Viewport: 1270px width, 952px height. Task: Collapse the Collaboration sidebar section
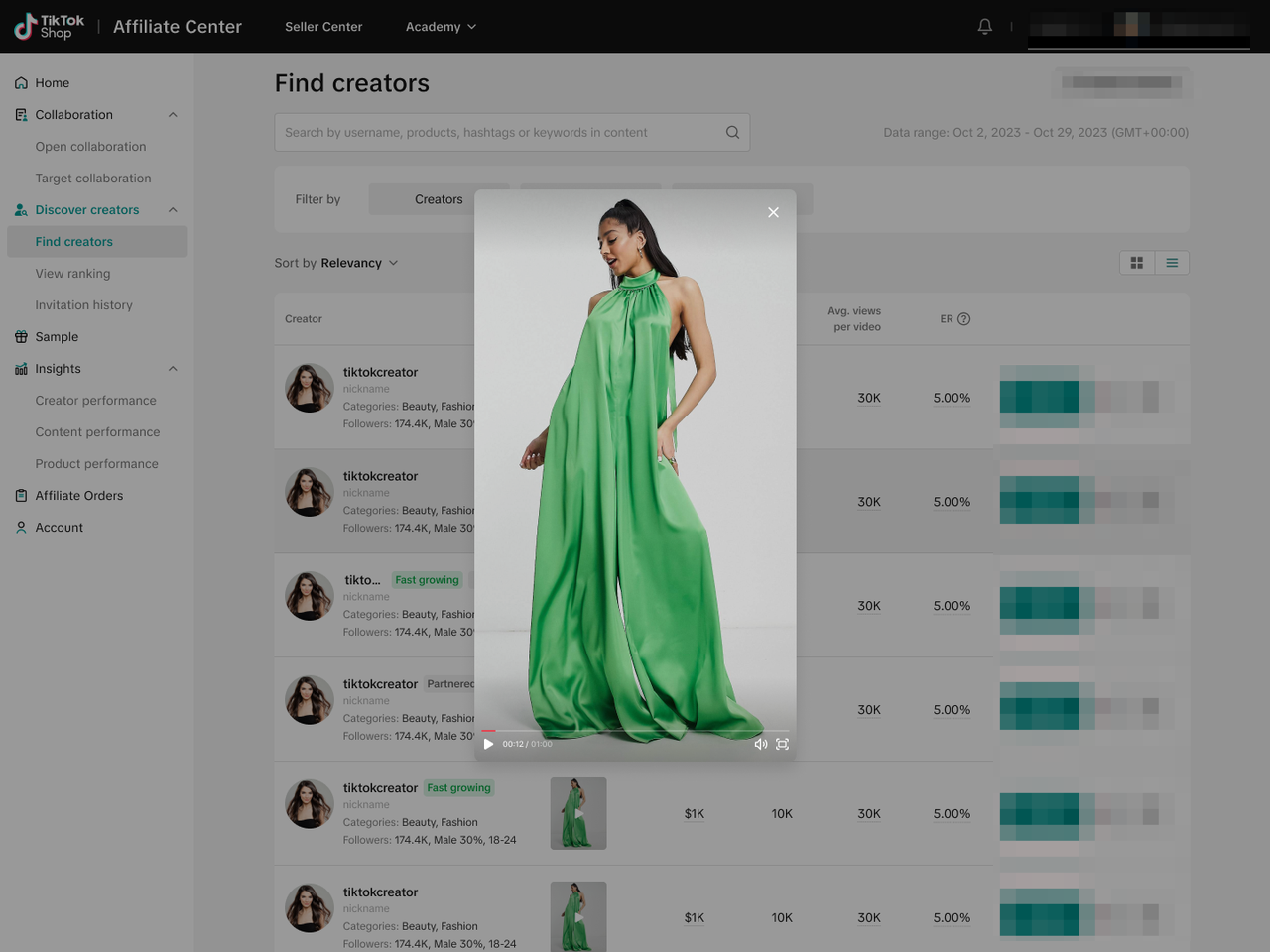173,115
